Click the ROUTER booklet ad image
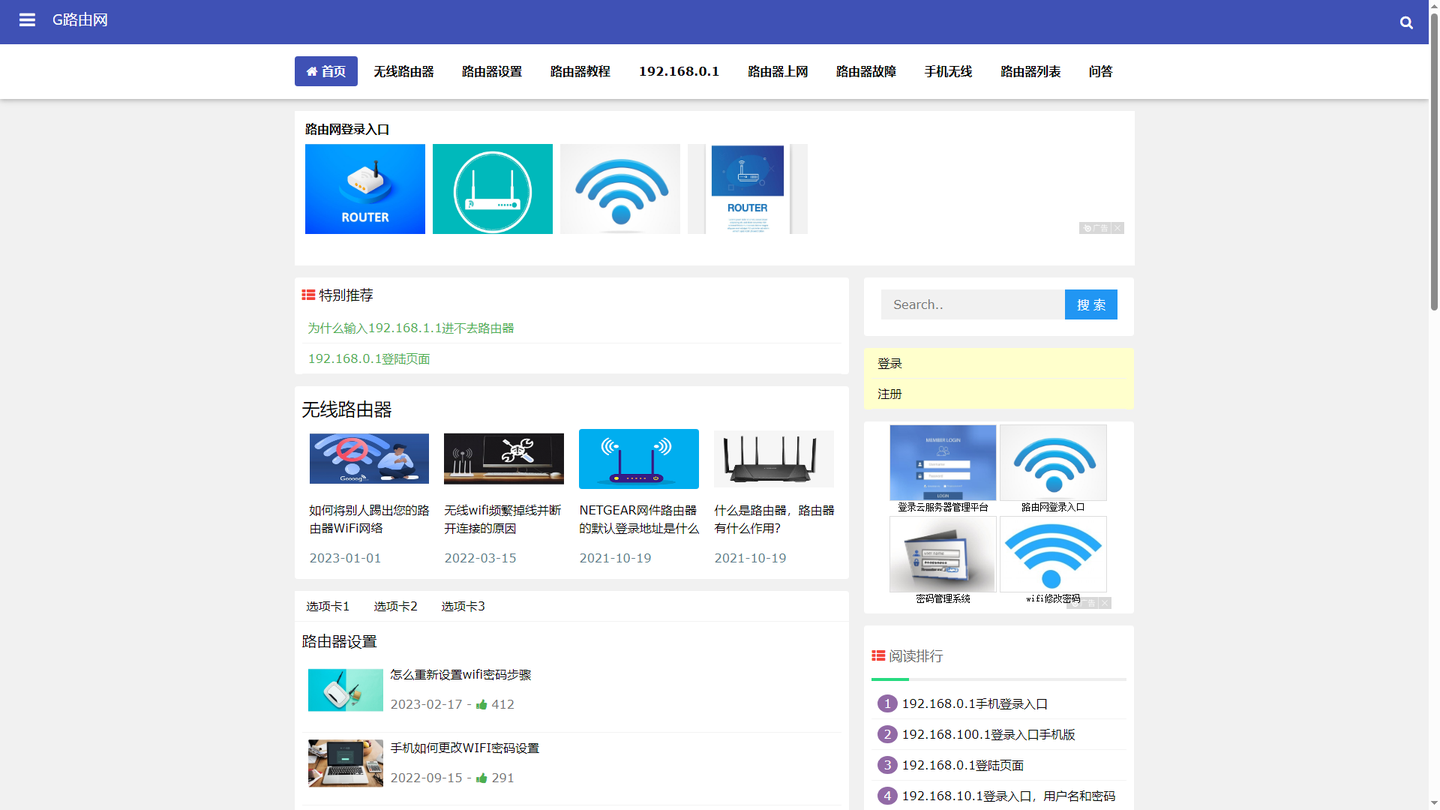This screenshot has height=810, width=1440. (x=747, y=189)
